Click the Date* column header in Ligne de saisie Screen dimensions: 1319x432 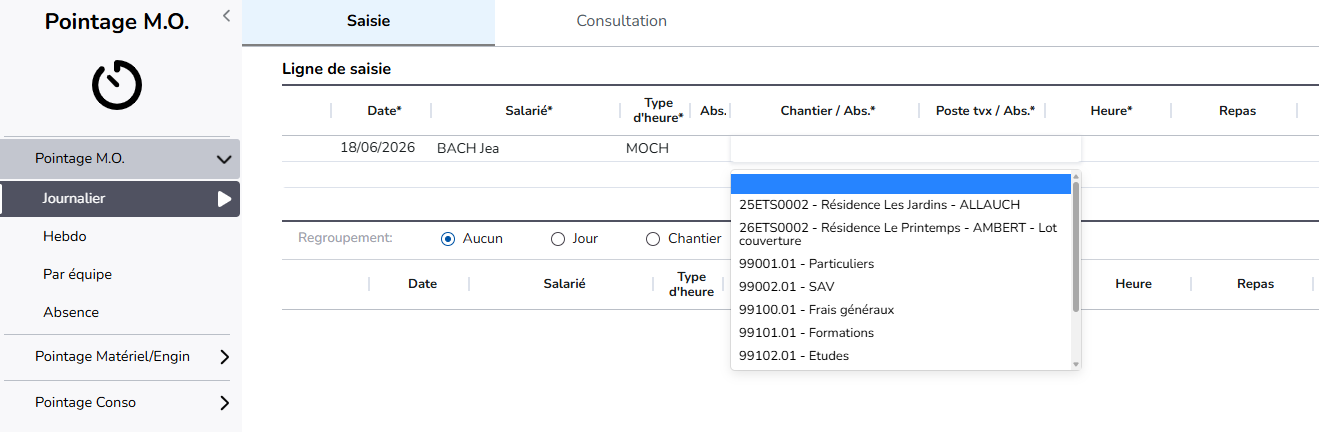[385, 111]
